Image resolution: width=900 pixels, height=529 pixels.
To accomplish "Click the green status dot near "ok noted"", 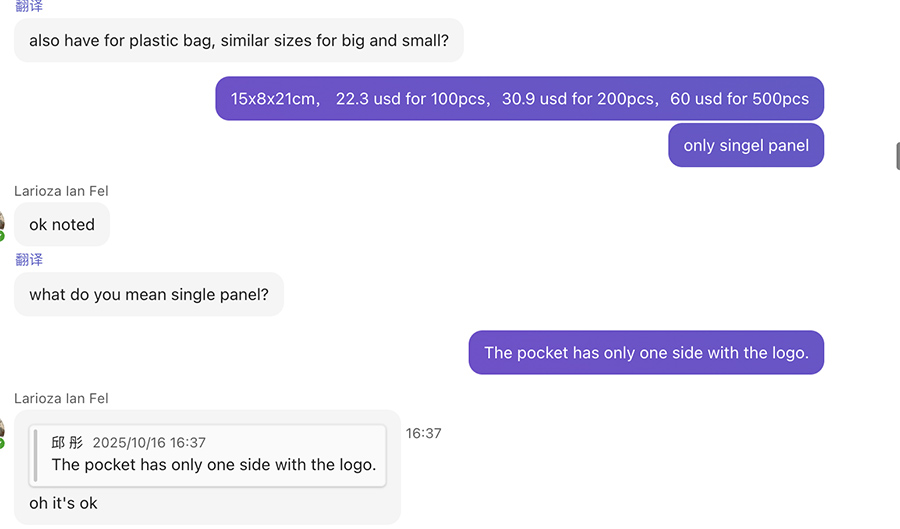I will tap(2, 236).
